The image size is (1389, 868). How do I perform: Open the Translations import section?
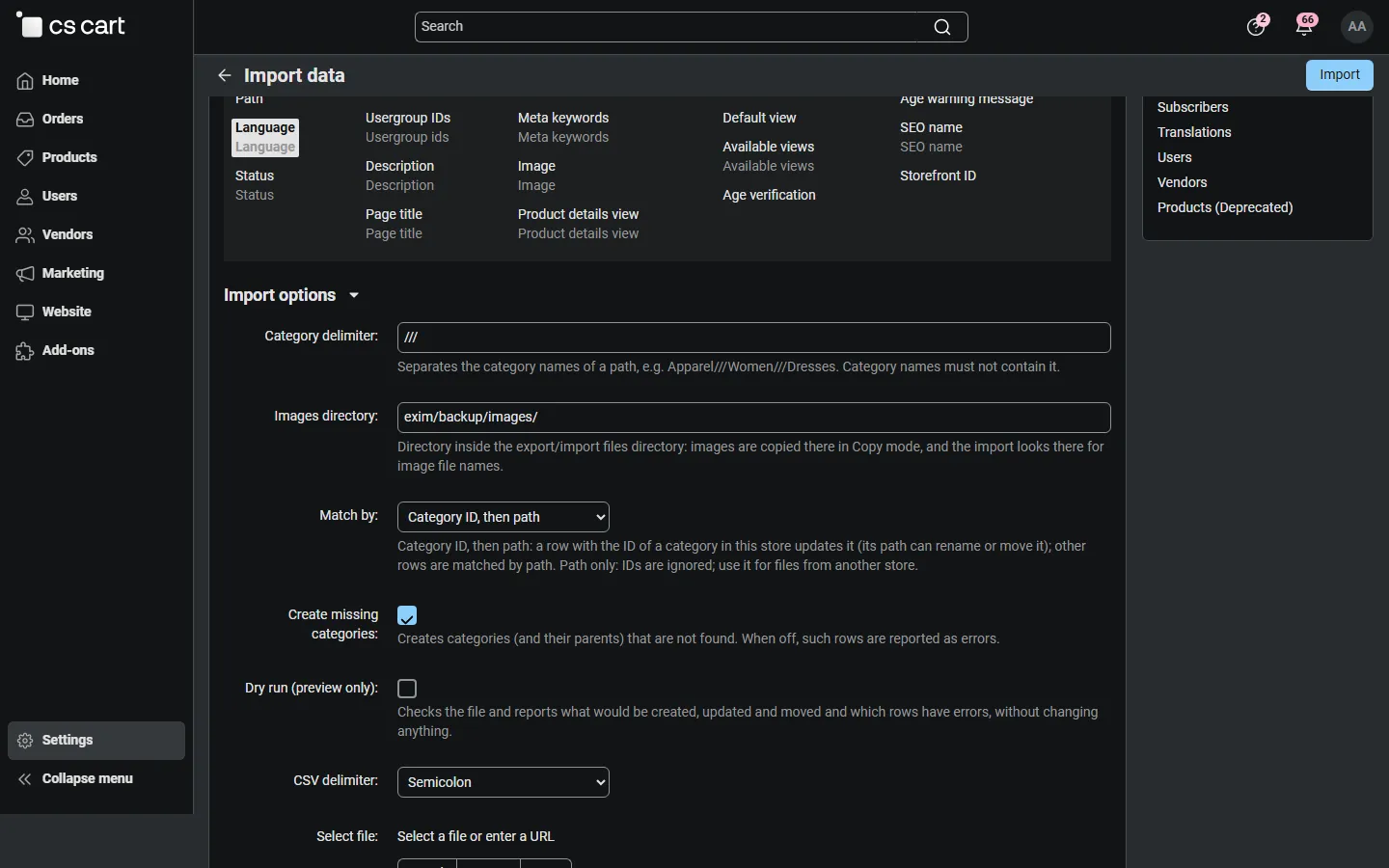click(x=1194, y=132)
